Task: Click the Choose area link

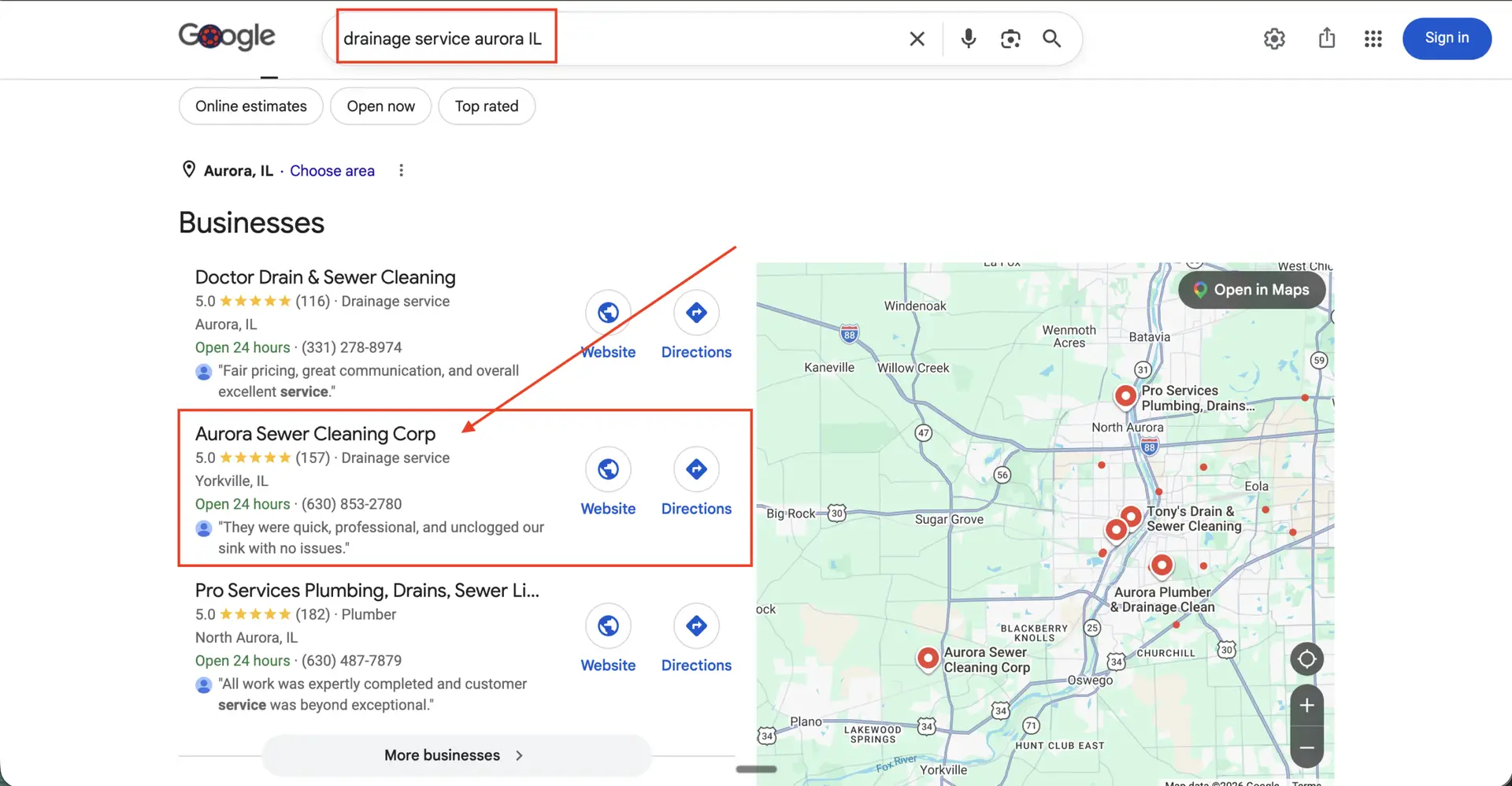Action: click(x=332, y=171)
